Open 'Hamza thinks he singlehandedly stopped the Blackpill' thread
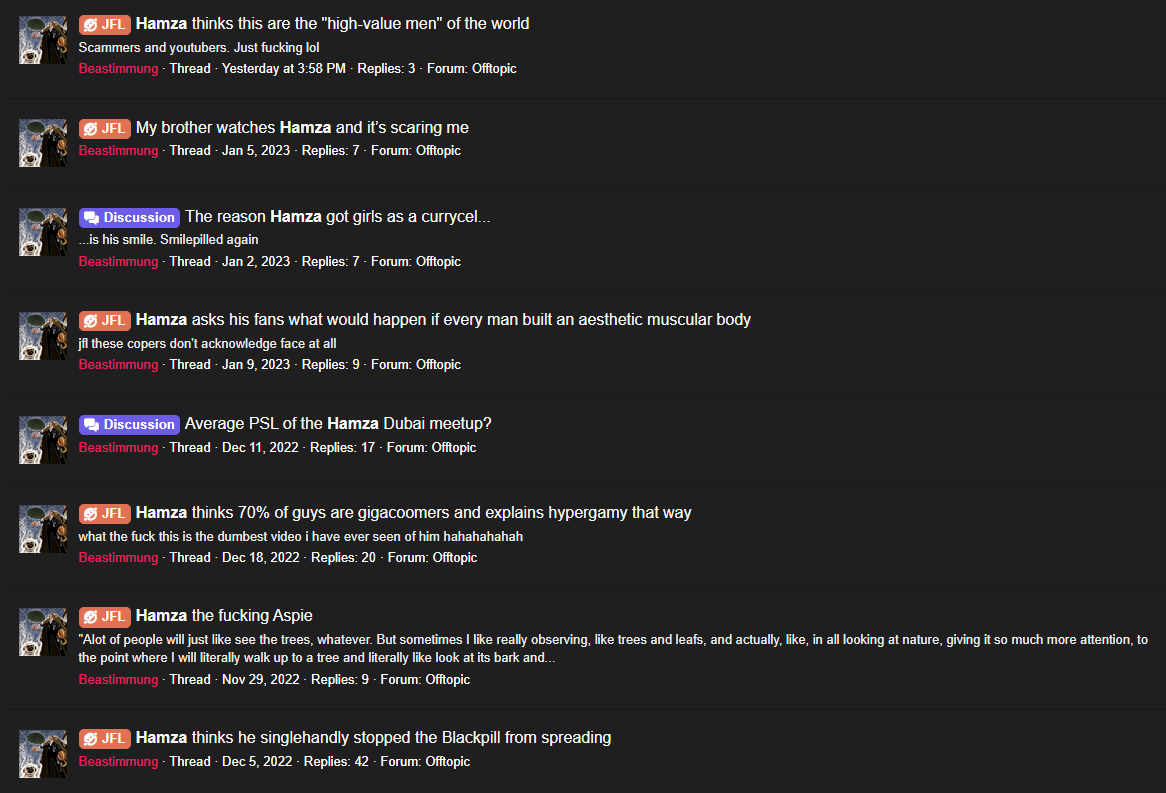Screen dimensions: 1166x793 [x=373, y=738]
